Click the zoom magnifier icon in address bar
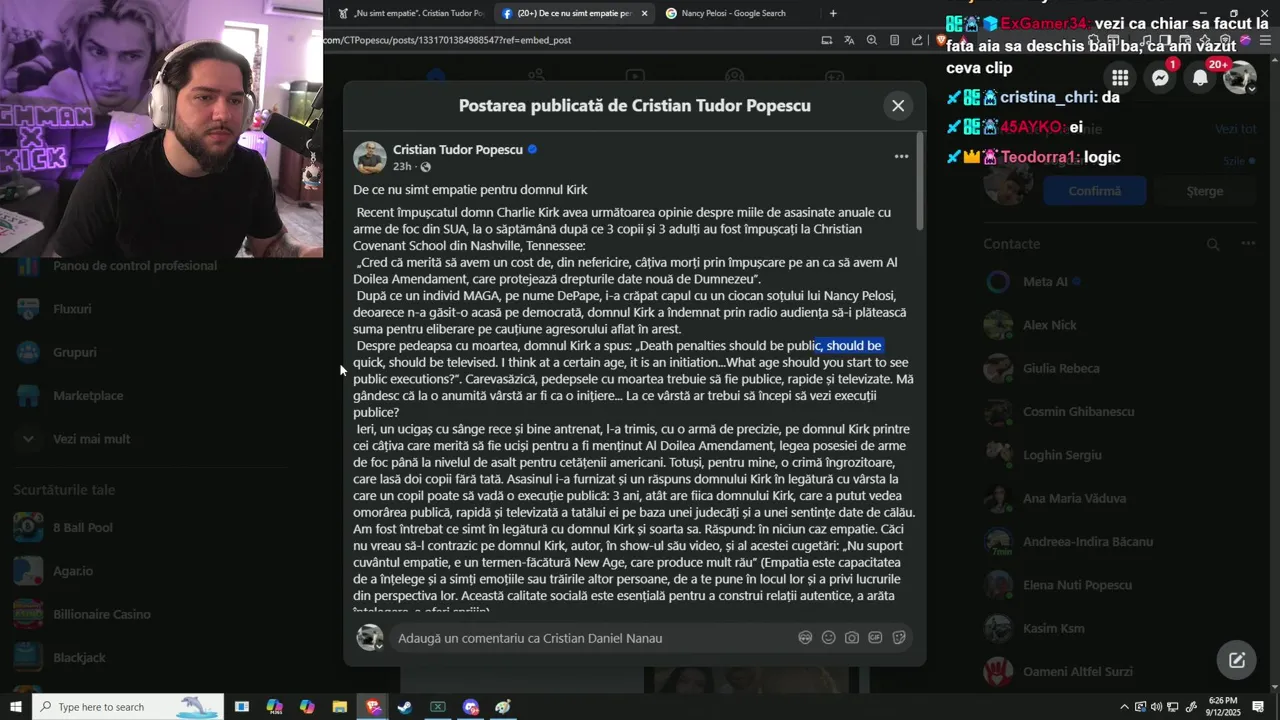Viewport: 1280px width, 720px height. click(x=872, y=40)
